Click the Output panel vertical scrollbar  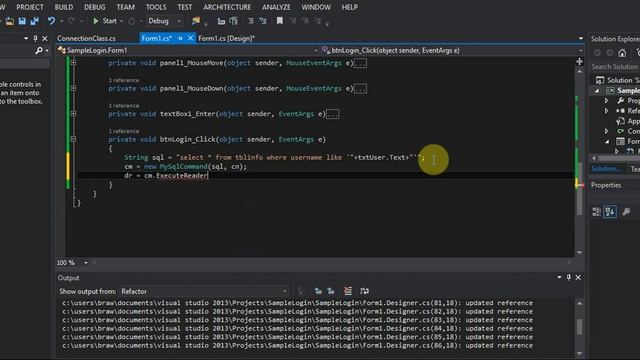point(580,328)
